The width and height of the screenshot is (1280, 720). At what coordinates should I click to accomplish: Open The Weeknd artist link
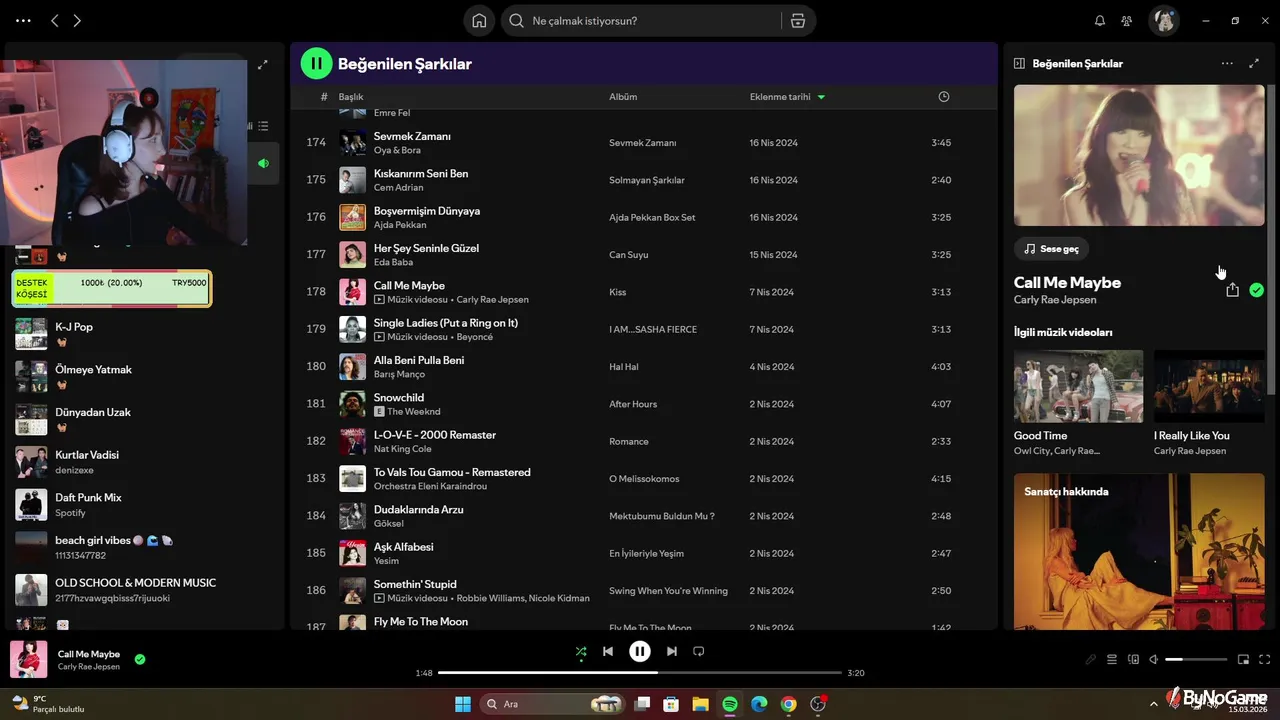[x=414, y=411]
